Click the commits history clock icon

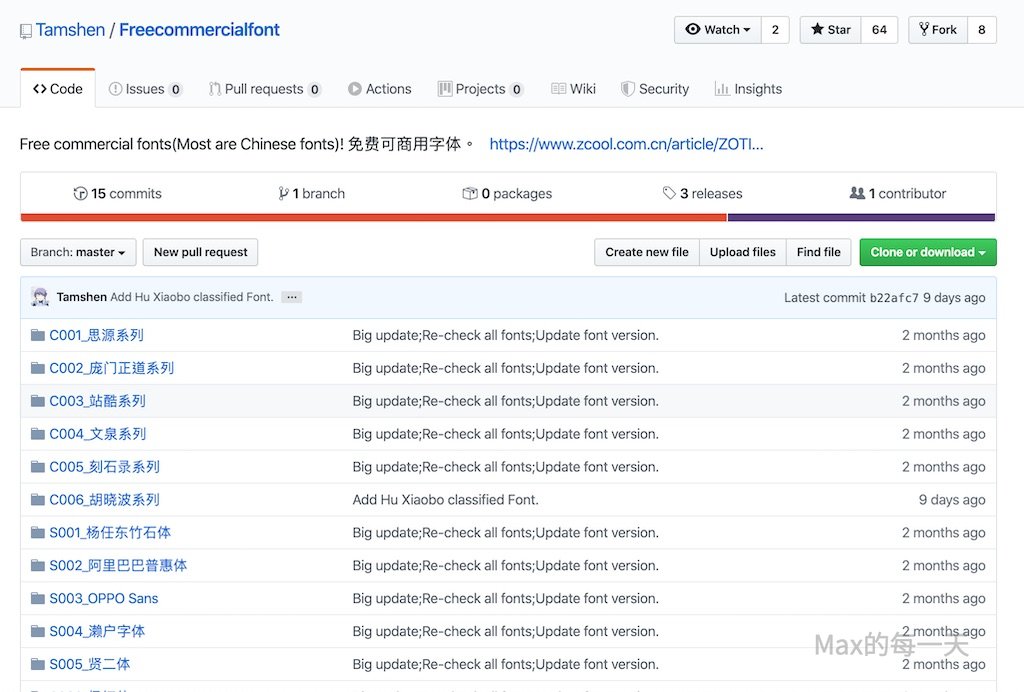(81, 194)
